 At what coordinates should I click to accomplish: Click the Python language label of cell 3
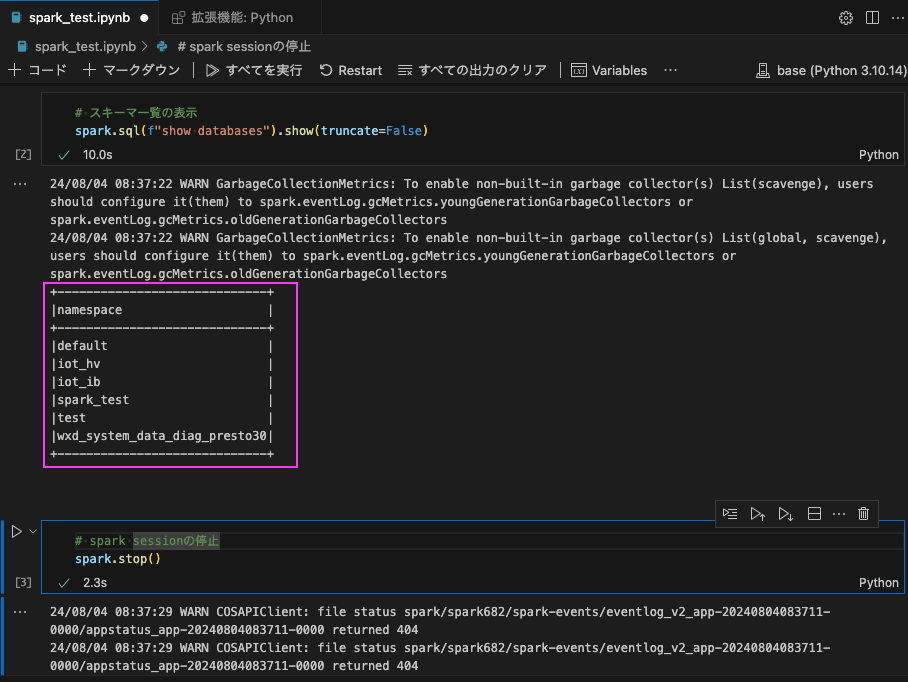pos(878,582)
